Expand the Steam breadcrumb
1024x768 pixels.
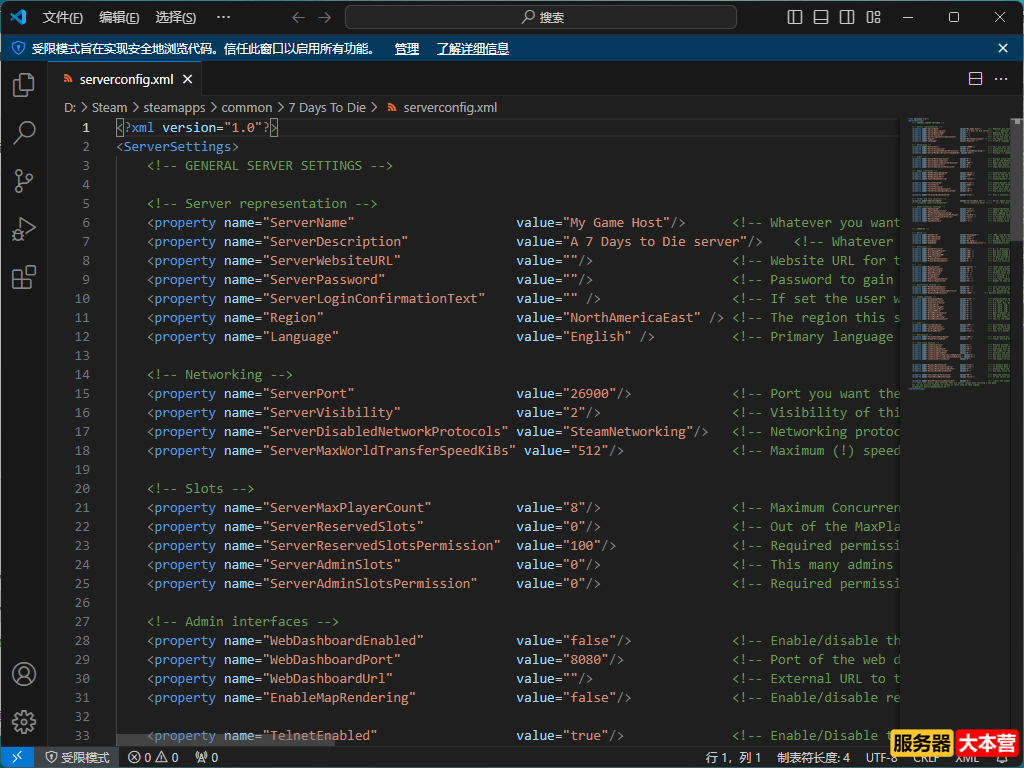point(109,108)
